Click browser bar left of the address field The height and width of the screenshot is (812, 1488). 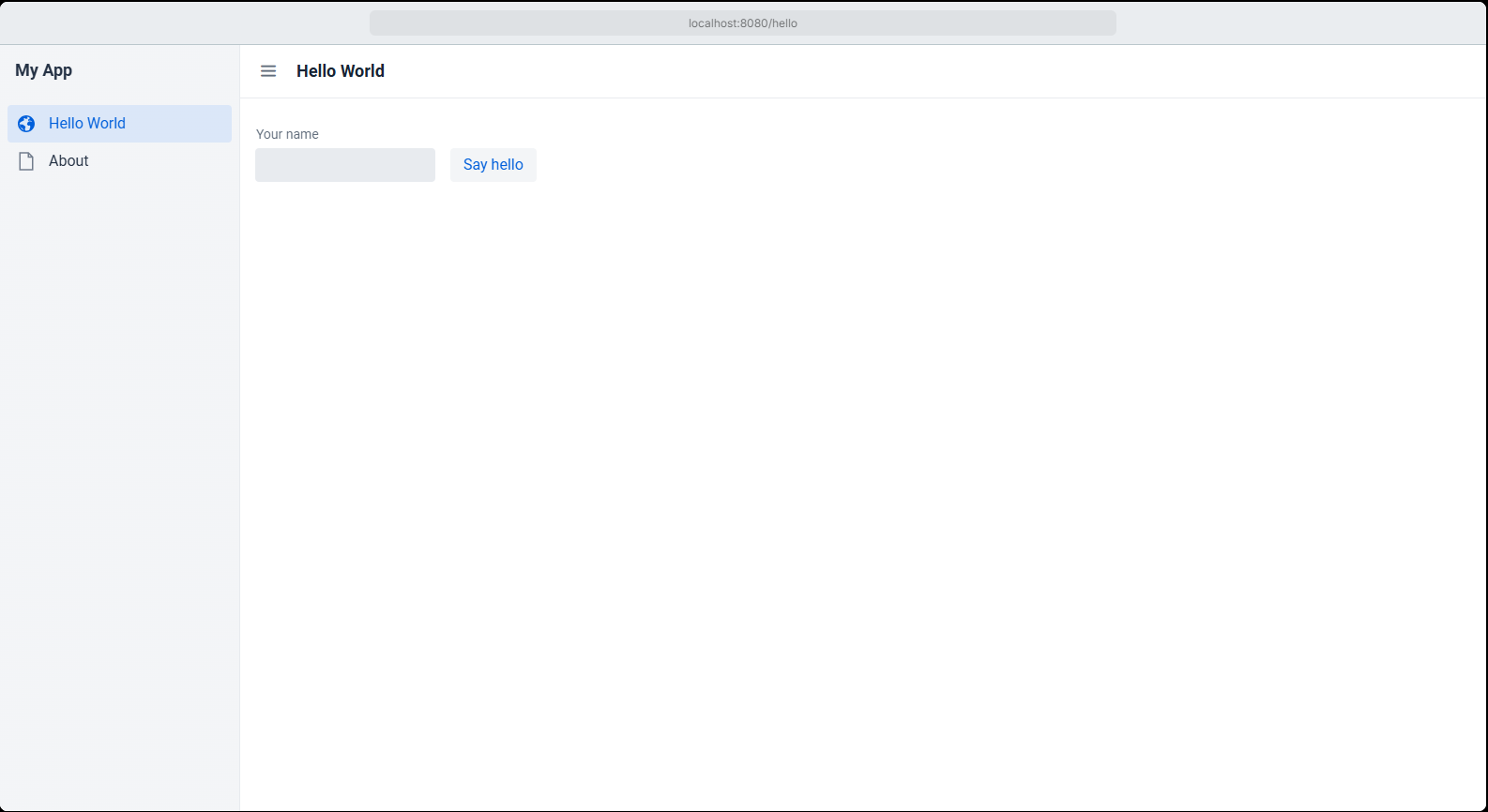188,23
